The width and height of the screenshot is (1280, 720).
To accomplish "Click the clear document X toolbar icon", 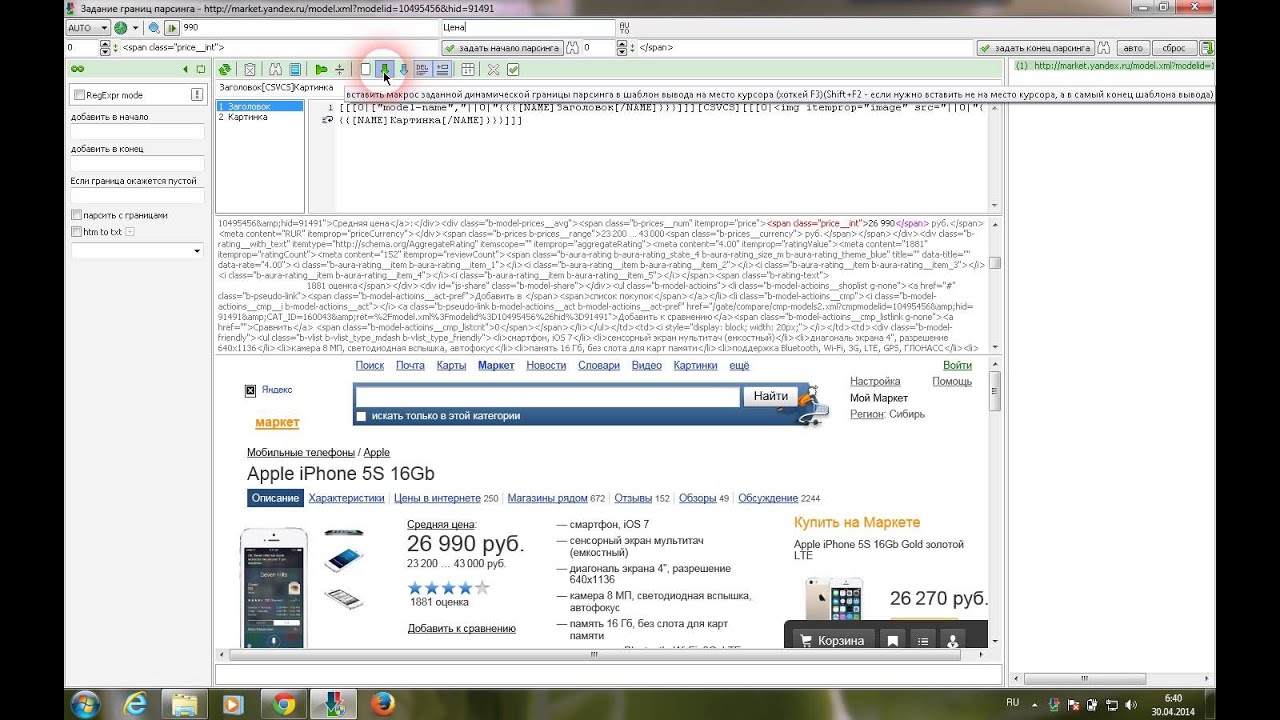I will tap(249, 69).
